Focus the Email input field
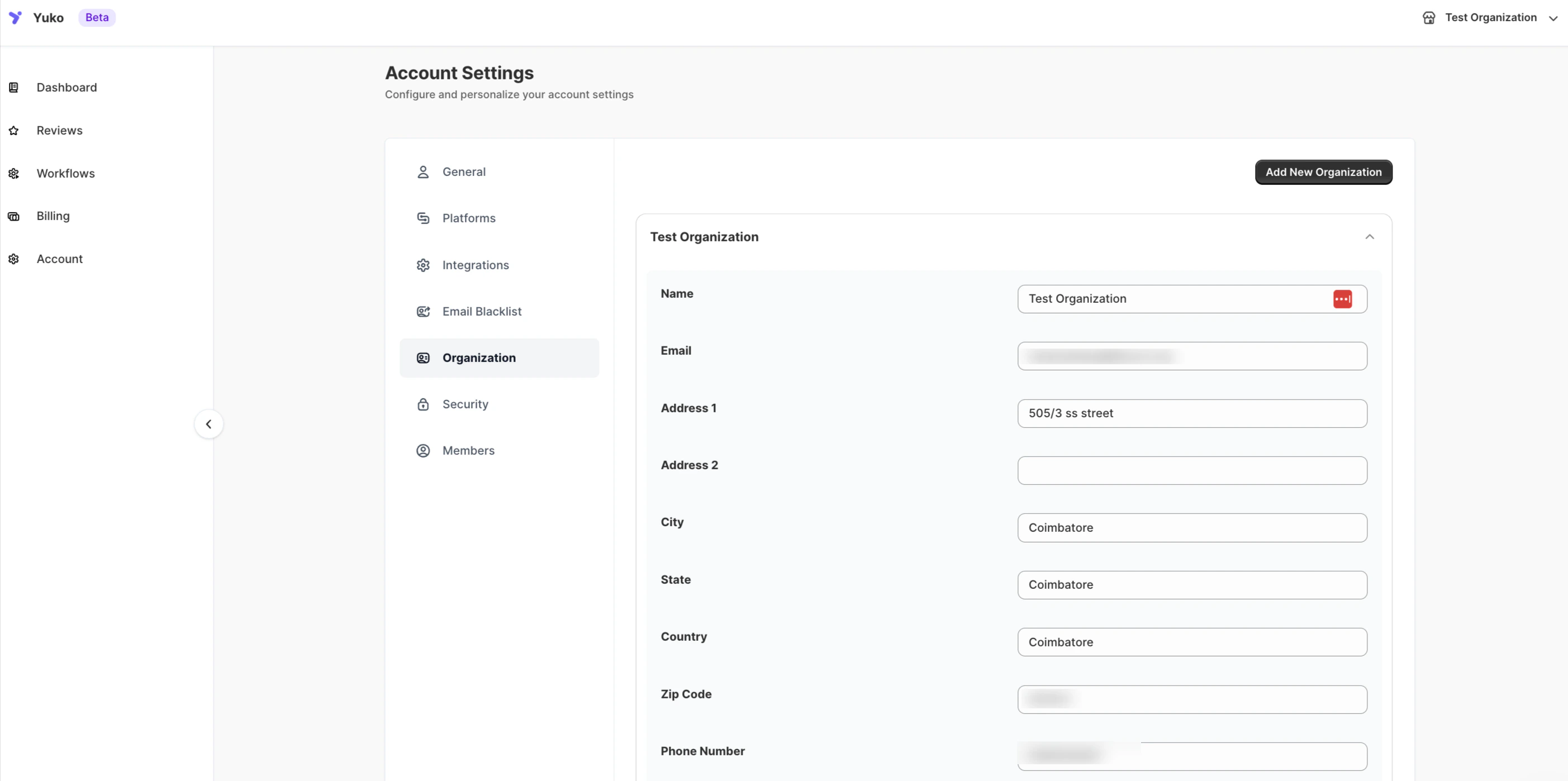This screenshot has width=1568, height=781. tap(1192, 356)
